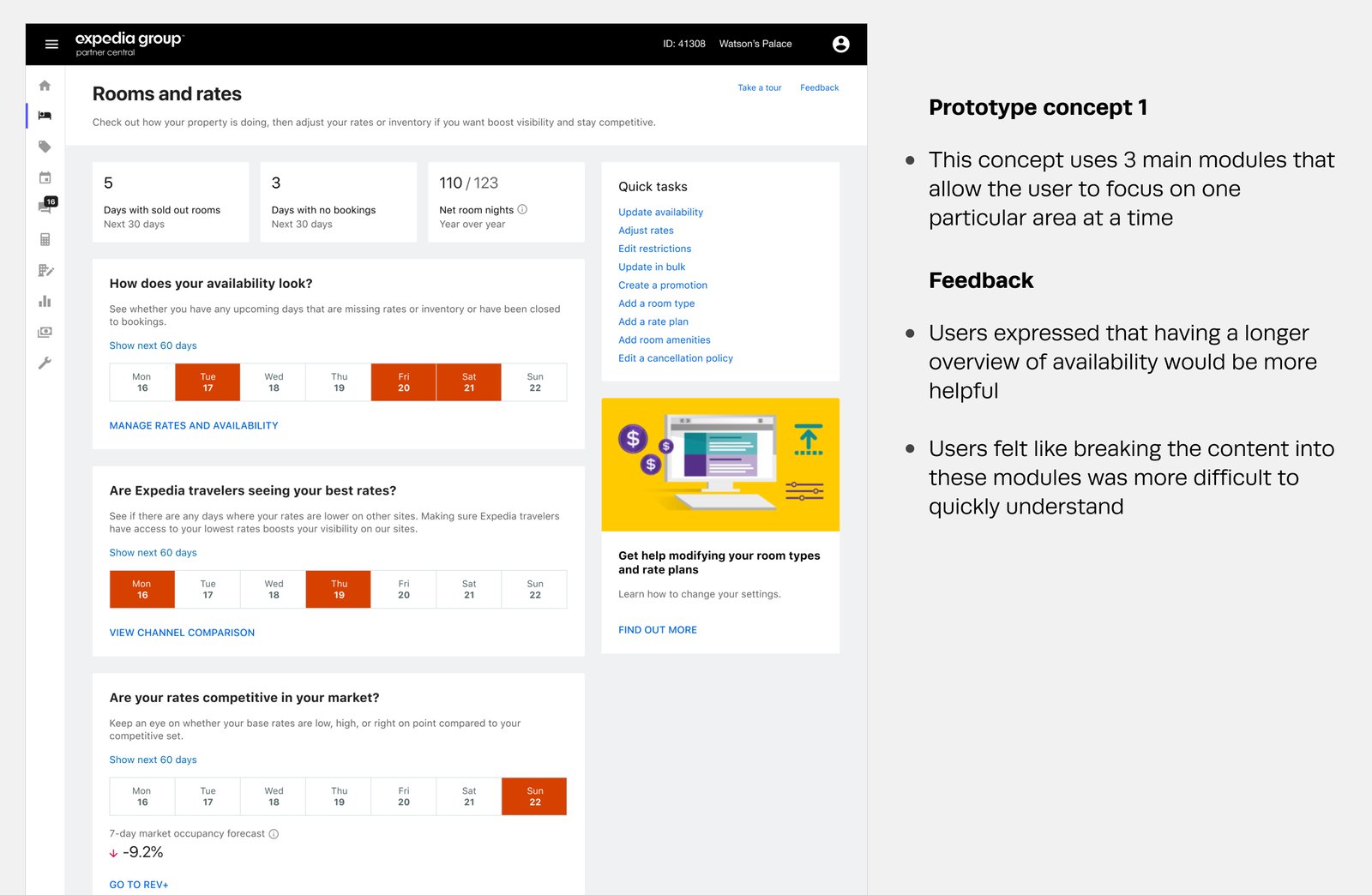Select the bed rooms icon in sidebar
This screenshot has width=1372, height=895.
click(x=45, y=116)
